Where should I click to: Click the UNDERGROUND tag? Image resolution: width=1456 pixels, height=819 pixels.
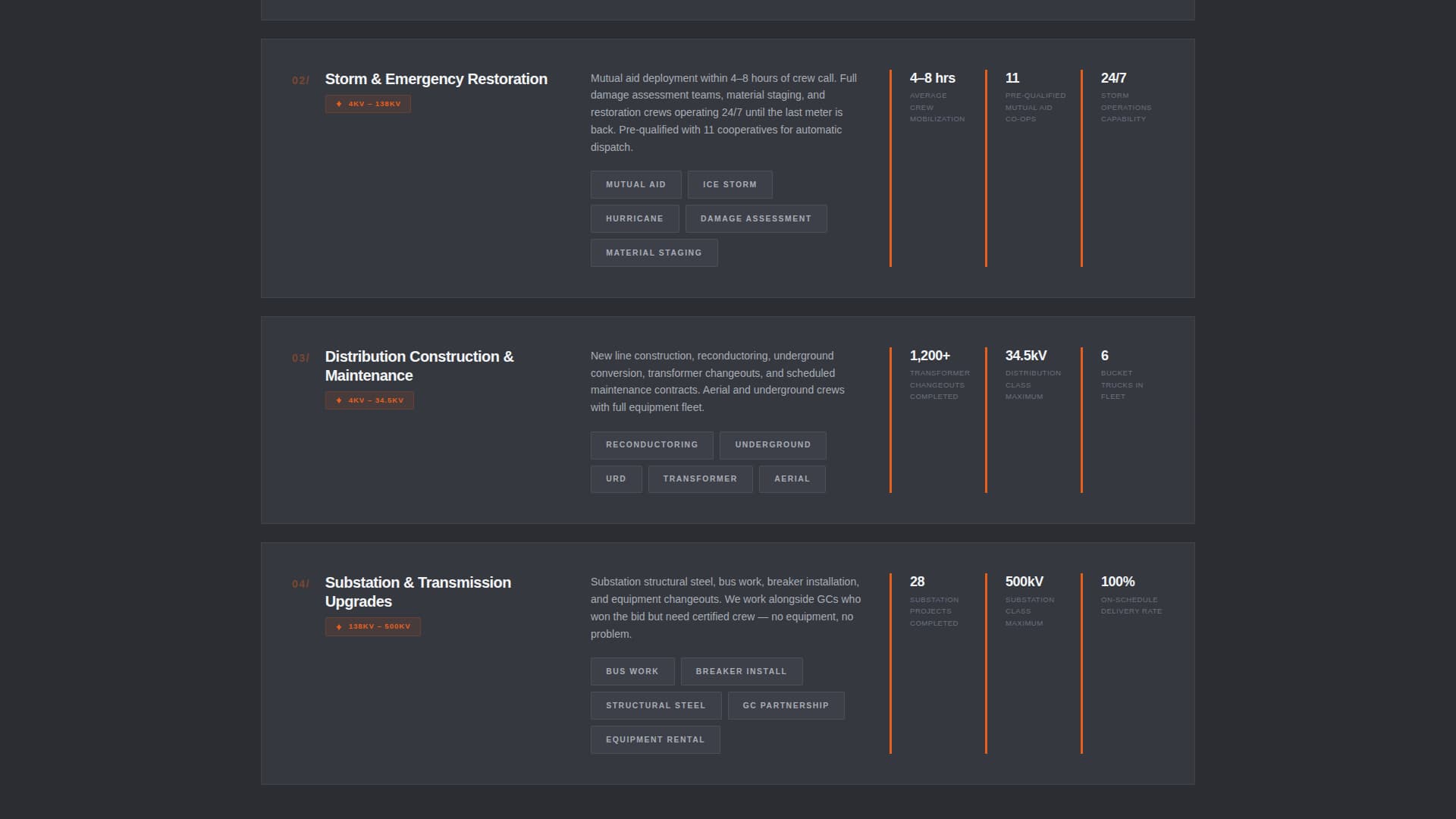[x=773, y=444]
